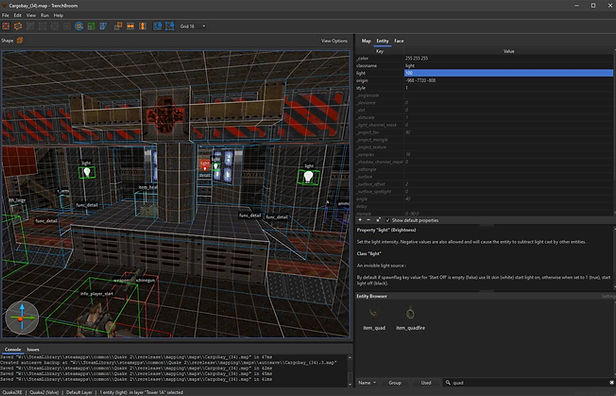The height and width of the screenshot is (396, 616).
Task: Open the Name sort dropdown in Entity Browser
Action: 367,383
